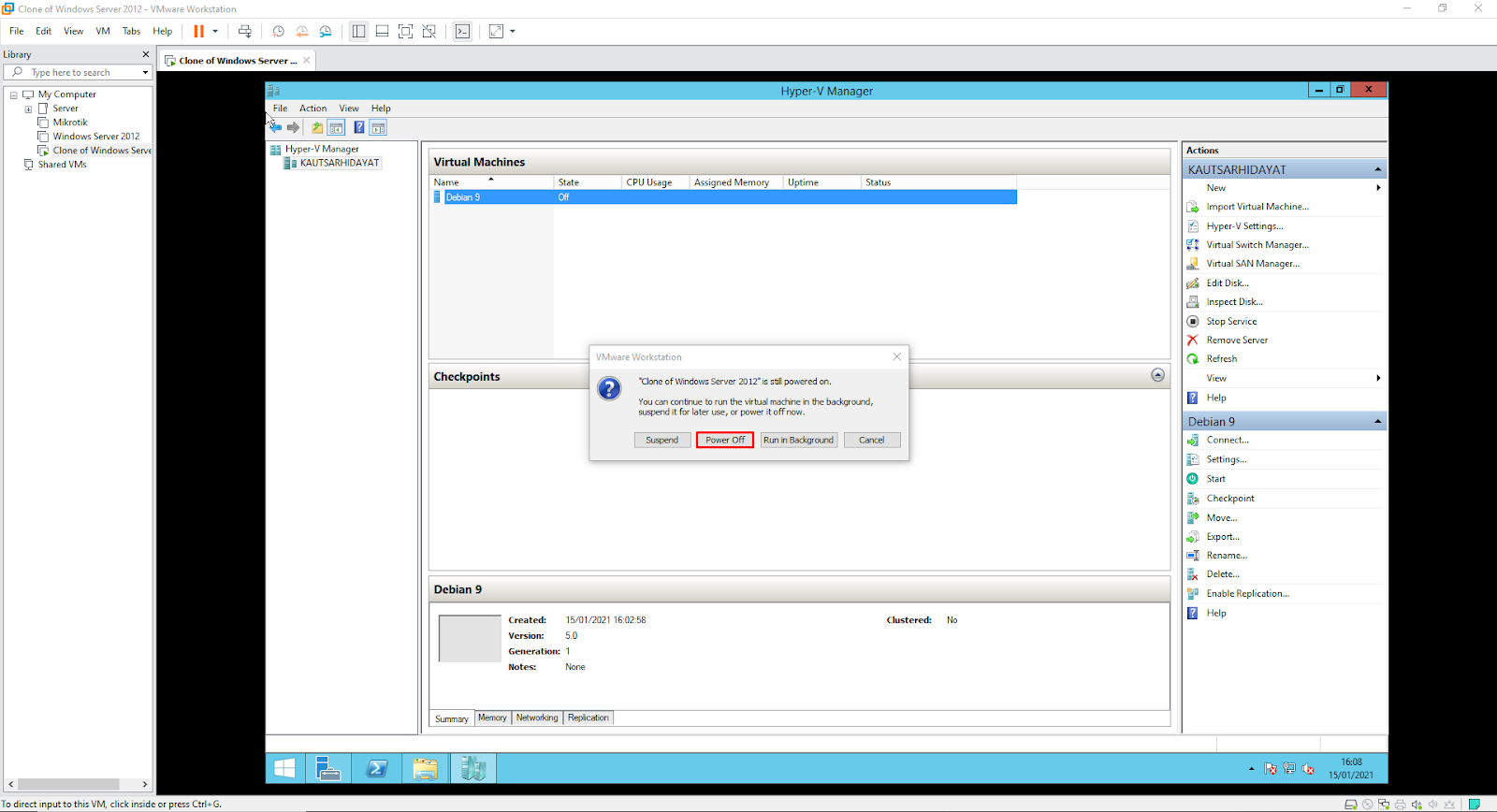Open PowerShell from the guest taskbar
1497x812 pixels.
pyautogui.click(x=377, y=769)
